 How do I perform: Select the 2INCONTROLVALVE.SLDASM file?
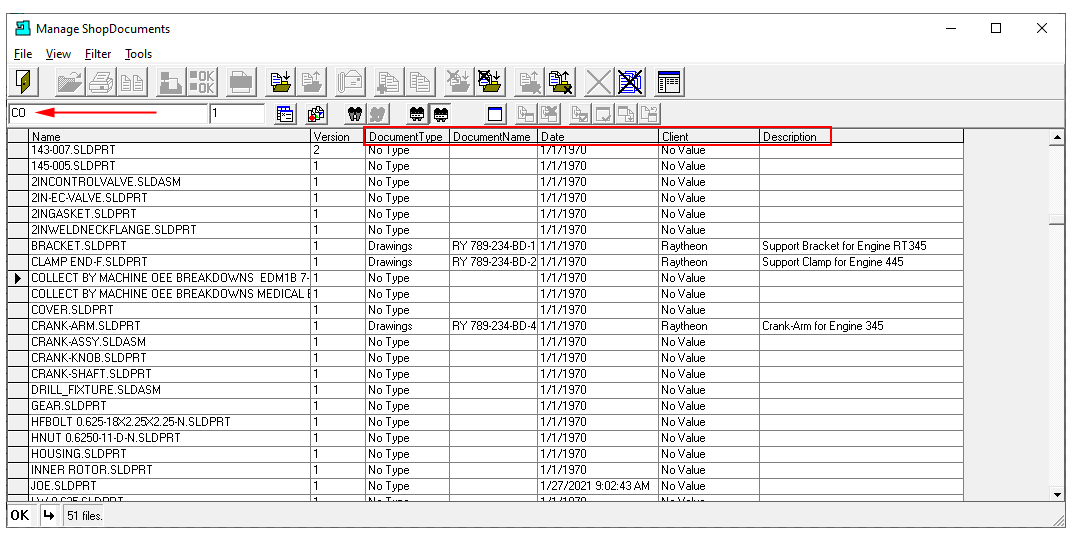click(x=106, y=181)
